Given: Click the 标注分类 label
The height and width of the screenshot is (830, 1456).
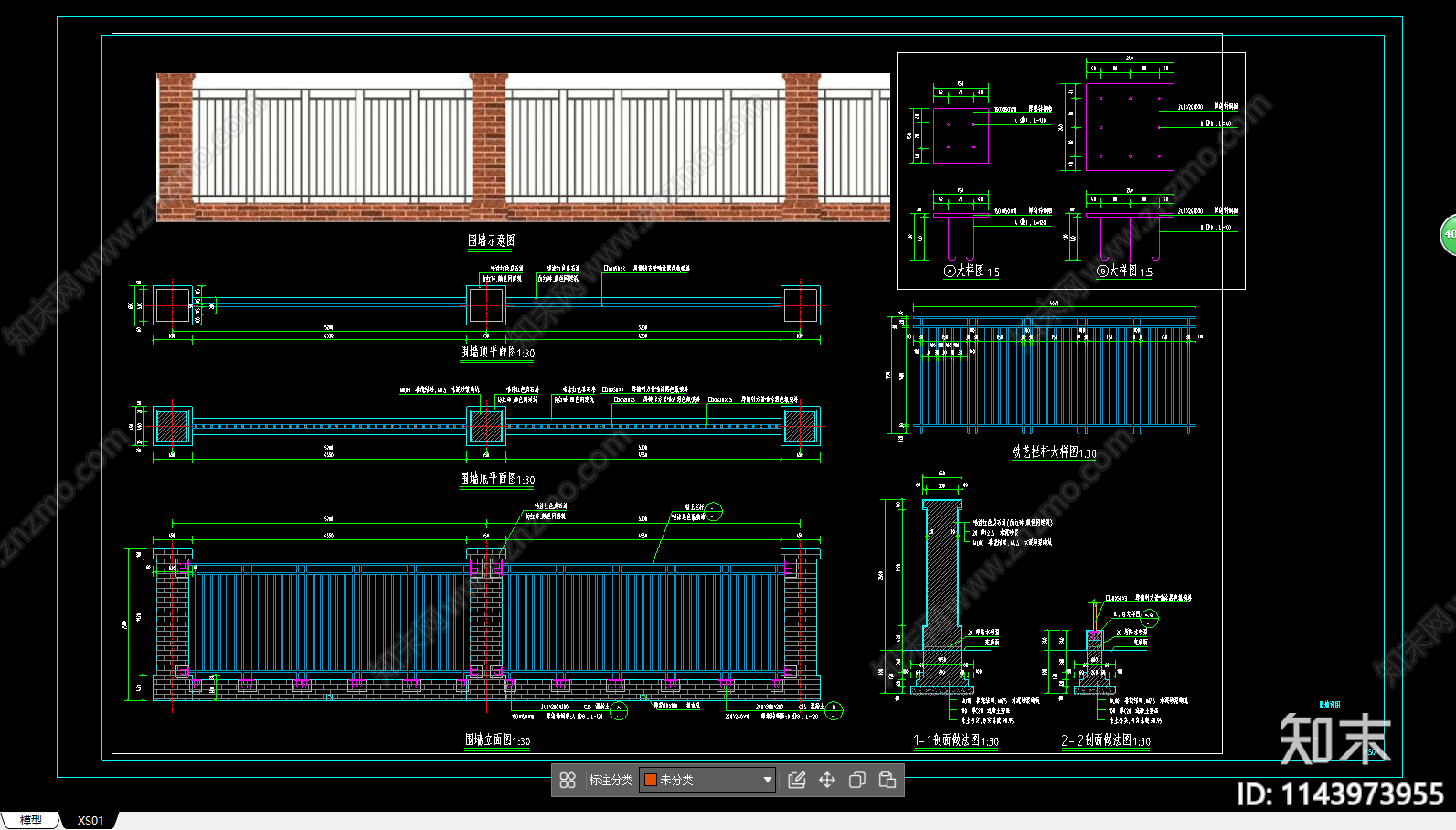Looking at the screenshot, I should (611, 780).
